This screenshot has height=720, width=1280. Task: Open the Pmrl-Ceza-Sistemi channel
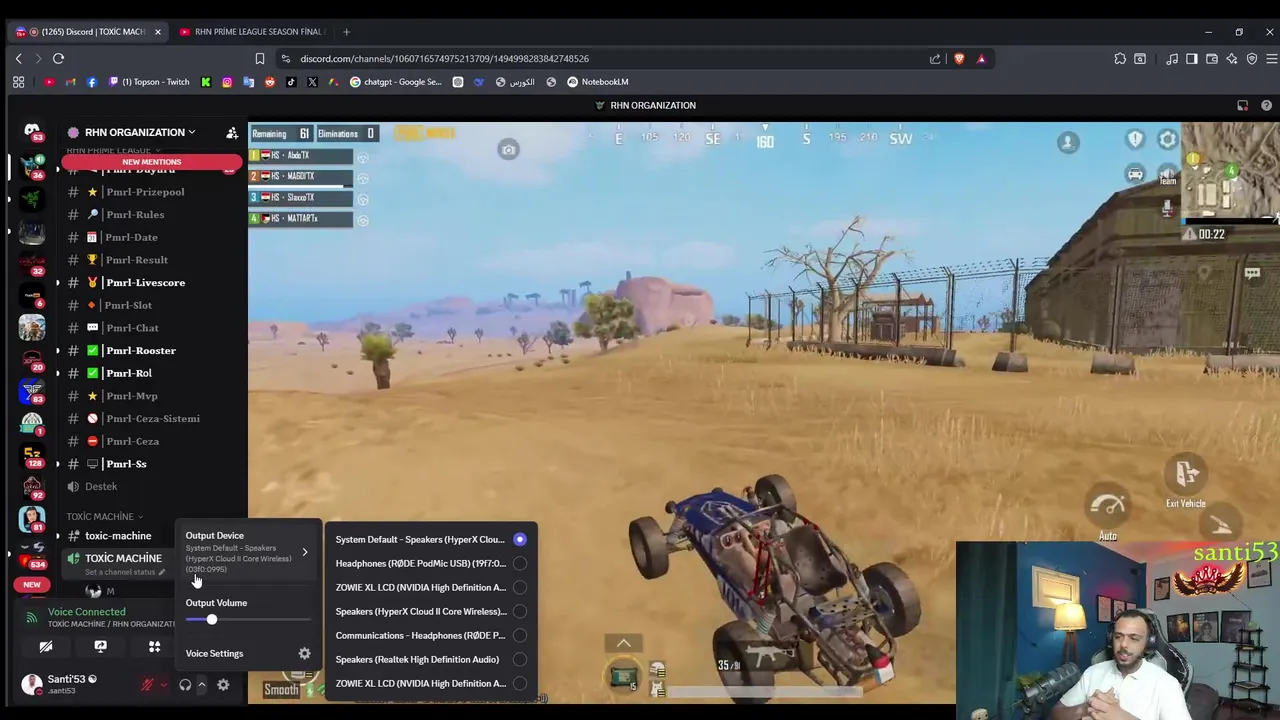(153, 419)
